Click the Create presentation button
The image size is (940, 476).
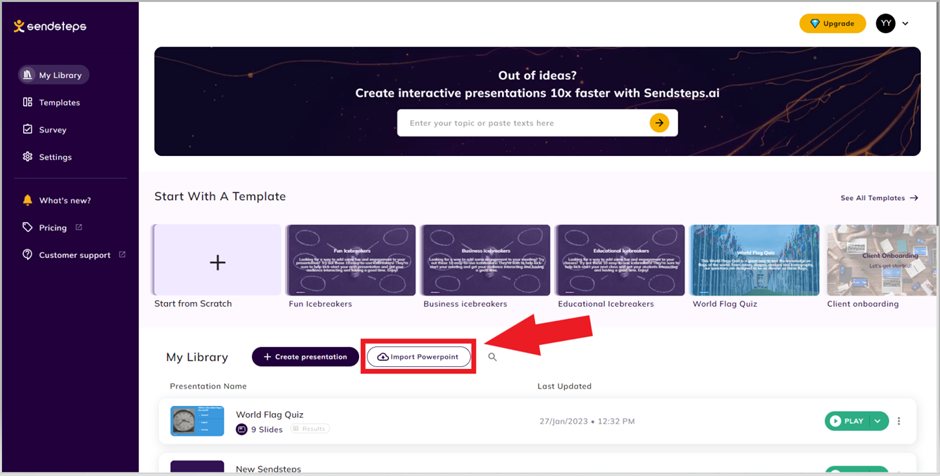305,357
